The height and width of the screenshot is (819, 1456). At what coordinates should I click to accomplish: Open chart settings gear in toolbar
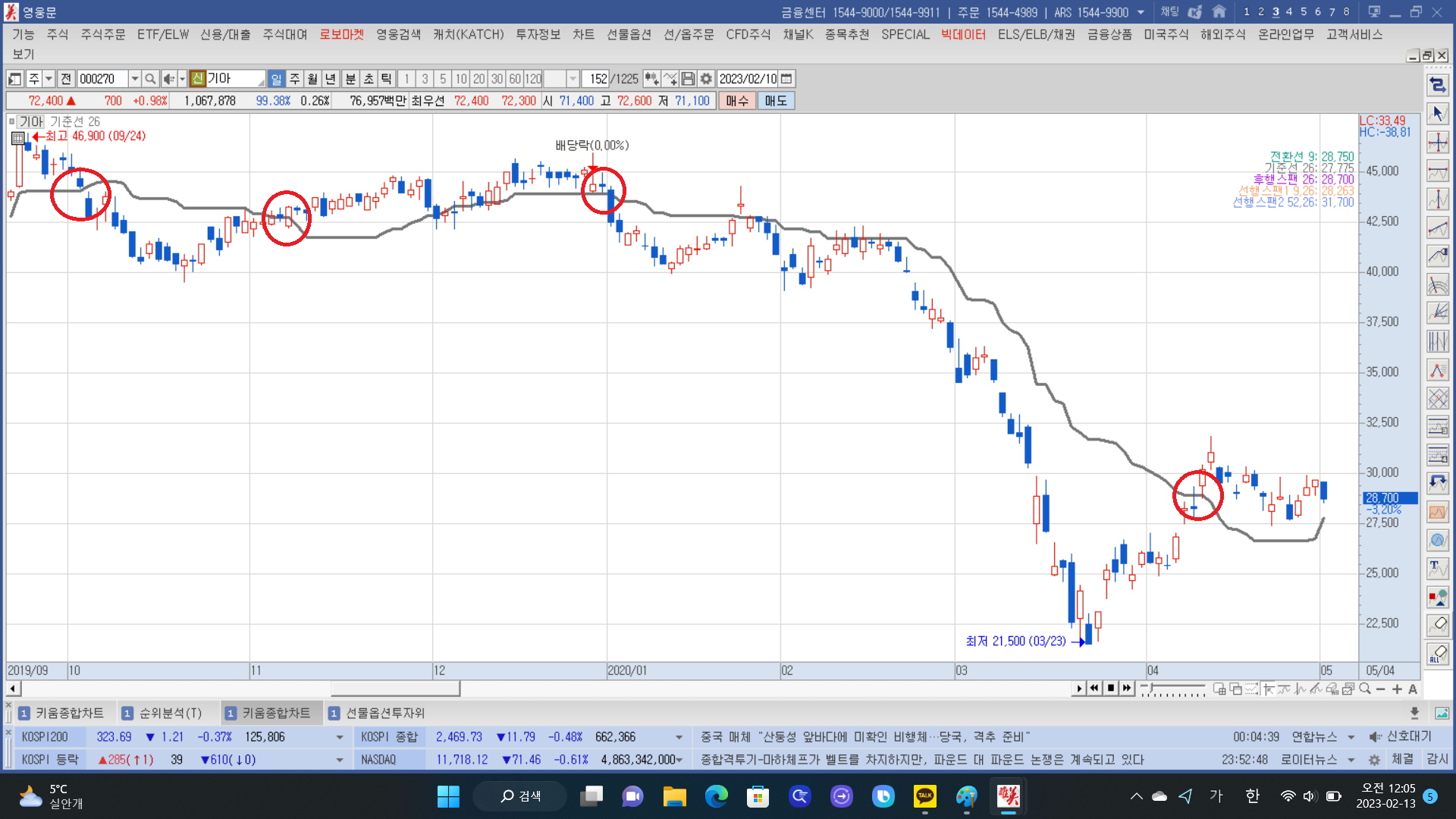[x=706, y=79]
